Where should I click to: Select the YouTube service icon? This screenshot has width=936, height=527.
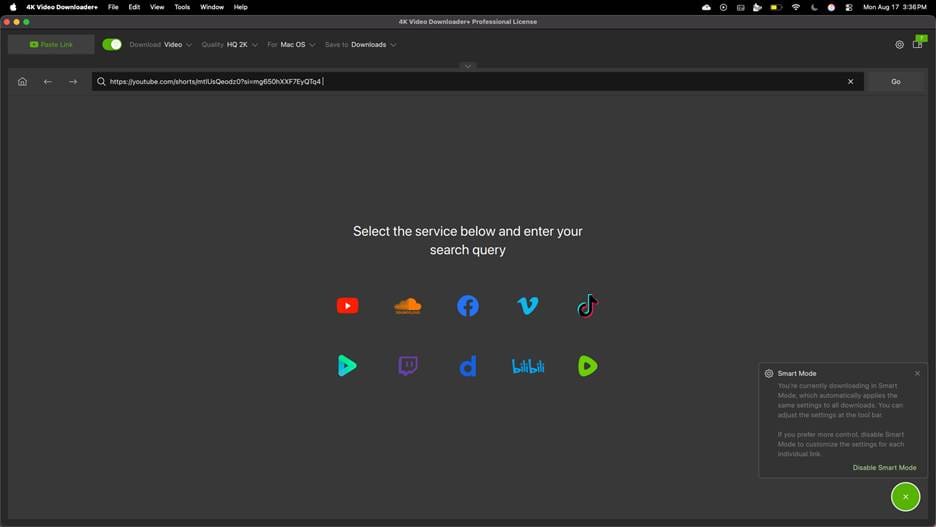pos(347,306)
